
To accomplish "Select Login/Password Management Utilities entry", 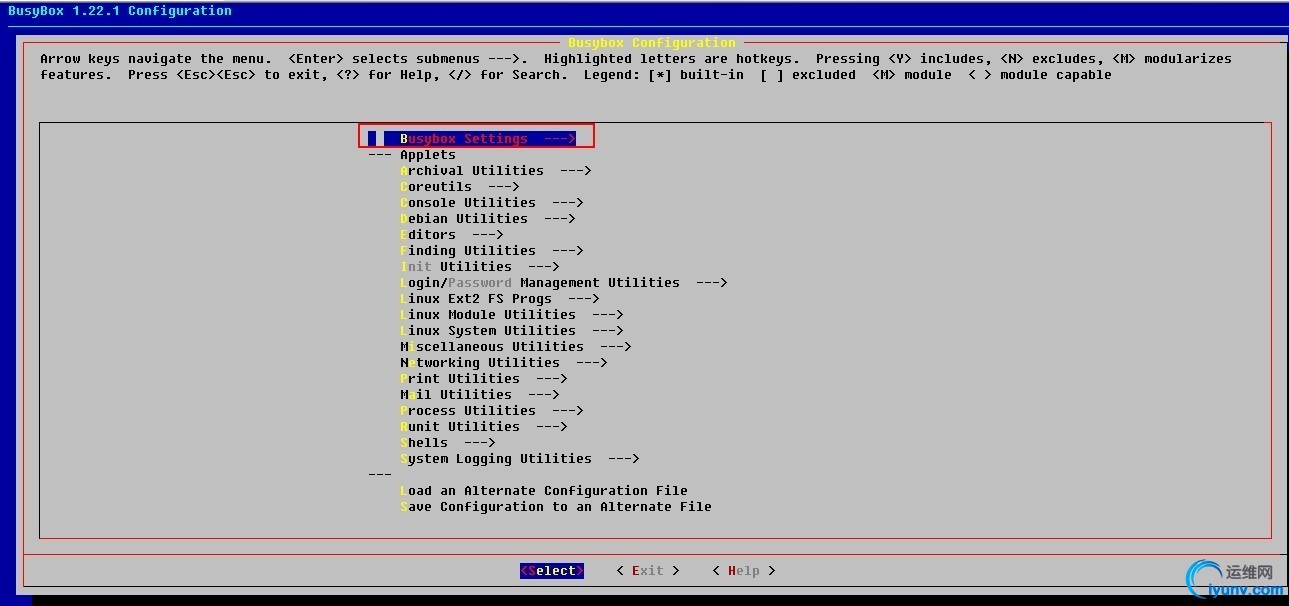I will tap(564, 283).
